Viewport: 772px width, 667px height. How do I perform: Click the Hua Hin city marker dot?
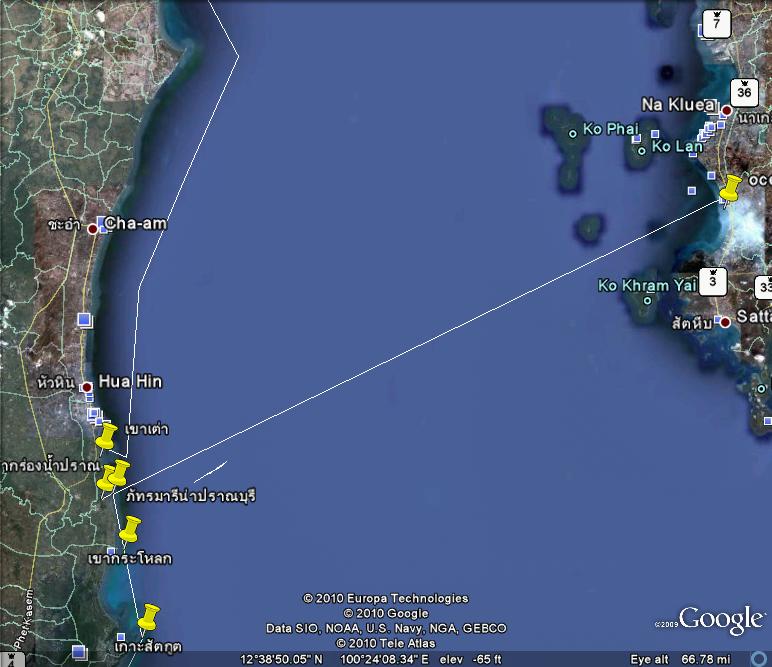pyautogui.click(x=87, y=387)
